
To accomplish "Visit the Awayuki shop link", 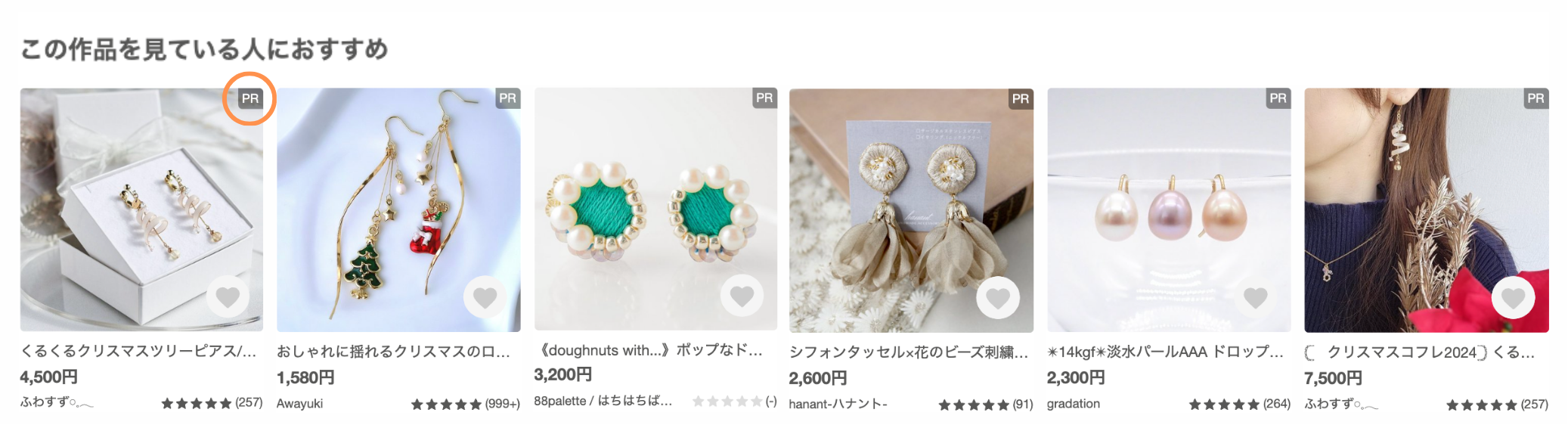I will 299,404.
